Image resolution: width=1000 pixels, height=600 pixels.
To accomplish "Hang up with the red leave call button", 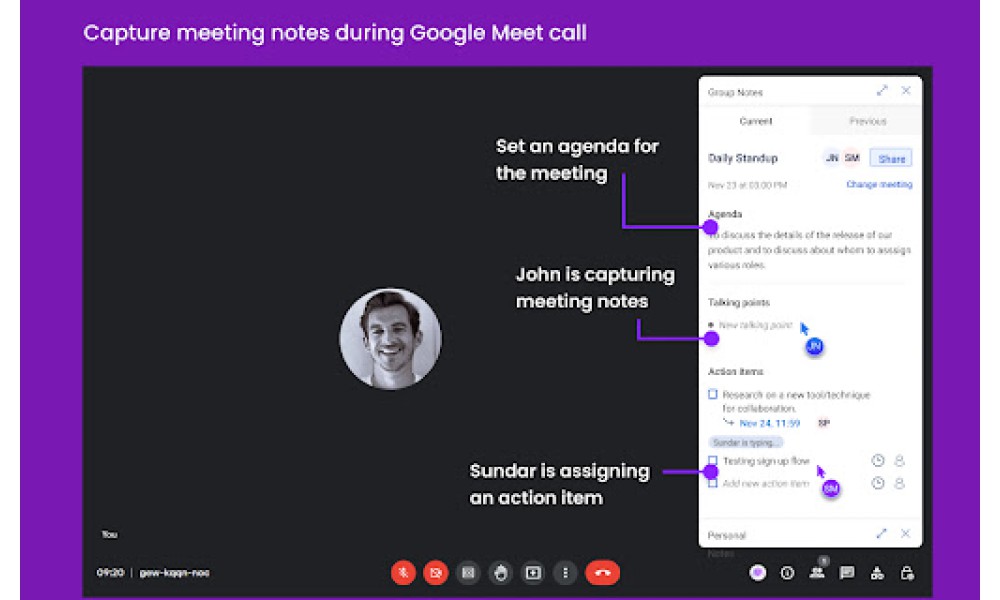I will click(603, 573).
